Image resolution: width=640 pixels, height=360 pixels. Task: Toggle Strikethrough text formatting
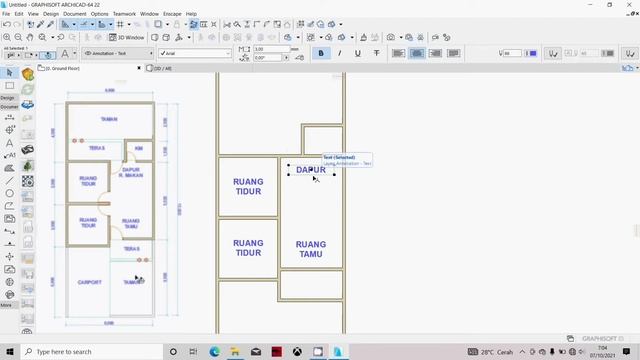click(376, 53)
